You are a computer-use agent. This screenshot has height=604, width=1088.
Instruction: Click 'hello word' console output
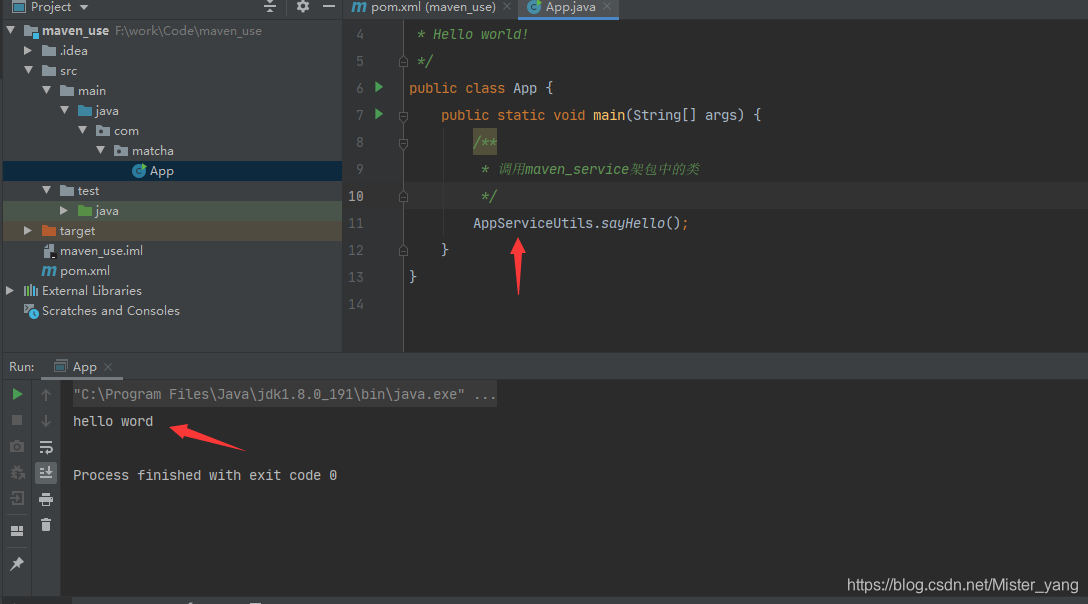113,421
